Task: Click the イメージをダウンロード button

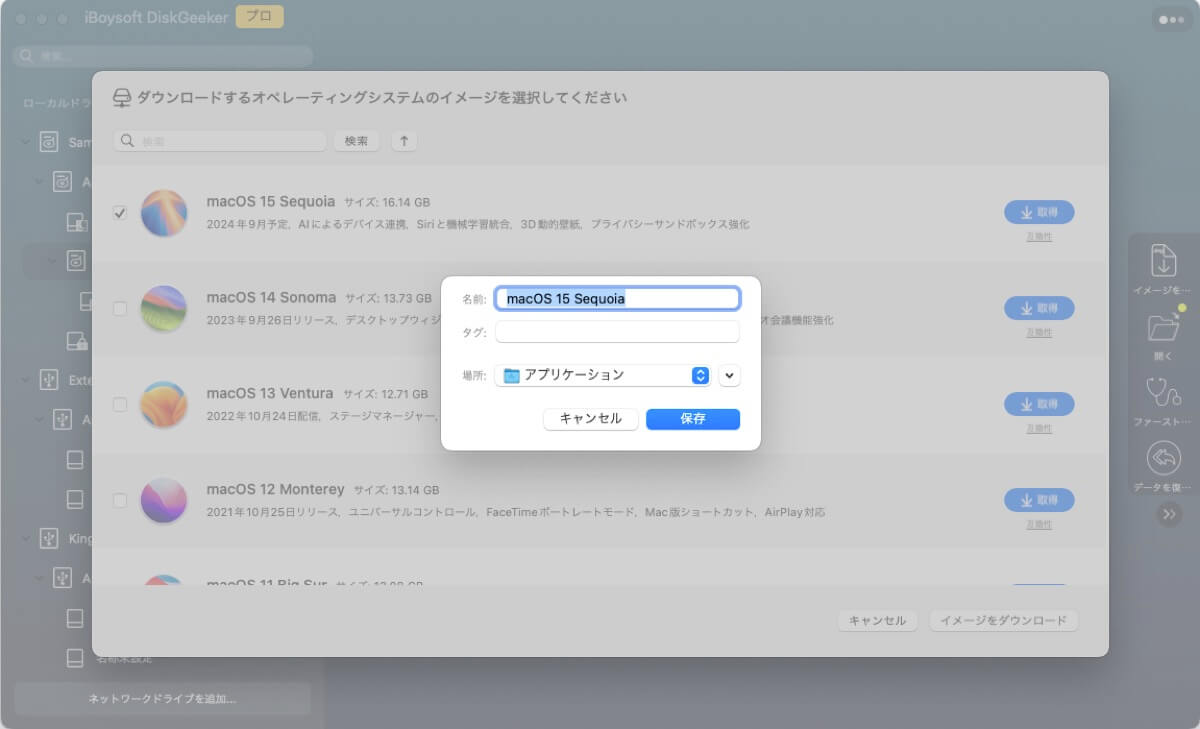Action: click(1003, 621)
